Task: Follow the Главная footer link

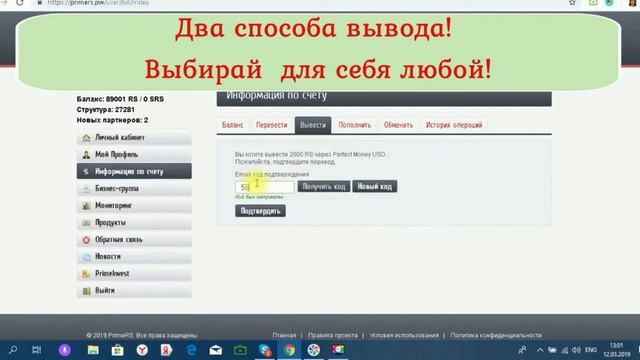Action: [284, 336]
